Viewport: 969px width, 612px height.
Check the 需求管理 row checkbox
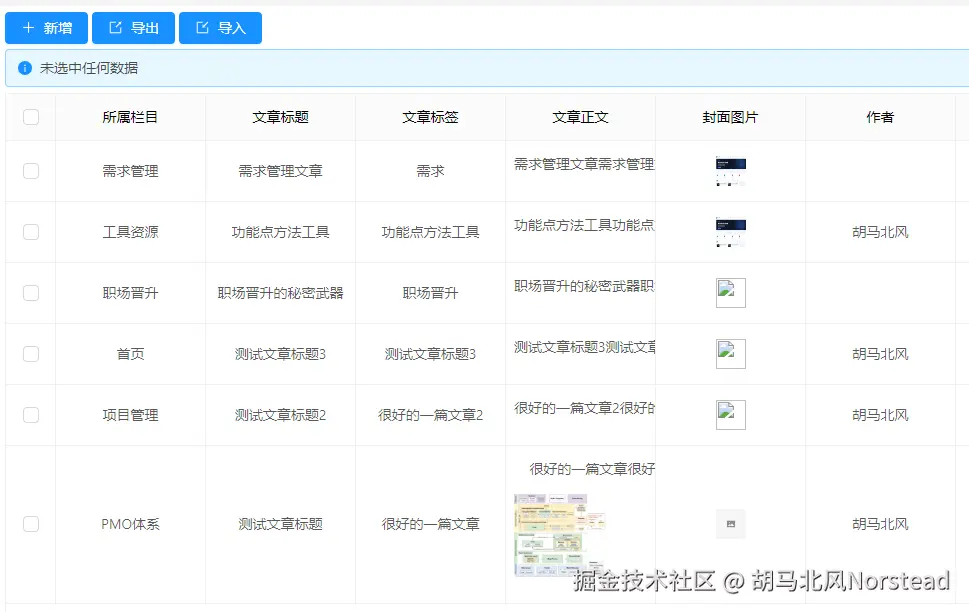tap(31, 171)
